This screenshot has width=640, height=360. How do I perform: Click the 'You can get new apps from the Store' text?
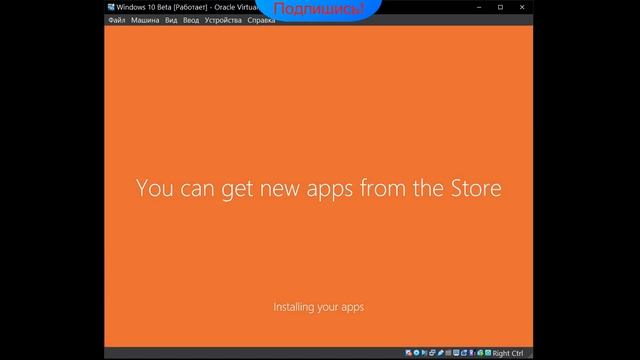(319, 189)
